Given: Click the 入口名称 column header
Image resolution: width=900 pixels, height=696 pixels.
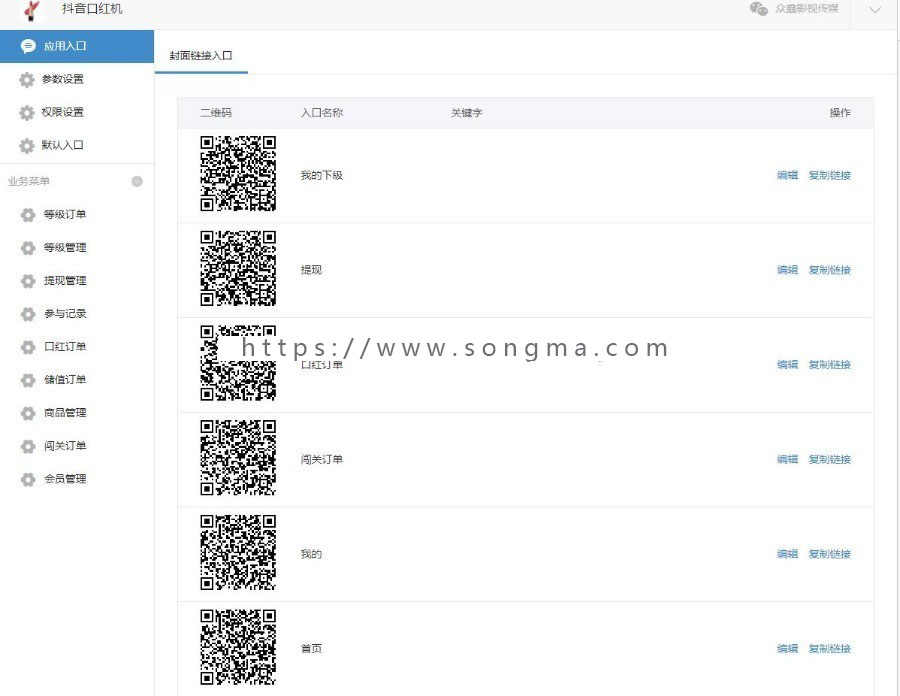Looking at the screenshot, I should click(322, 112).
